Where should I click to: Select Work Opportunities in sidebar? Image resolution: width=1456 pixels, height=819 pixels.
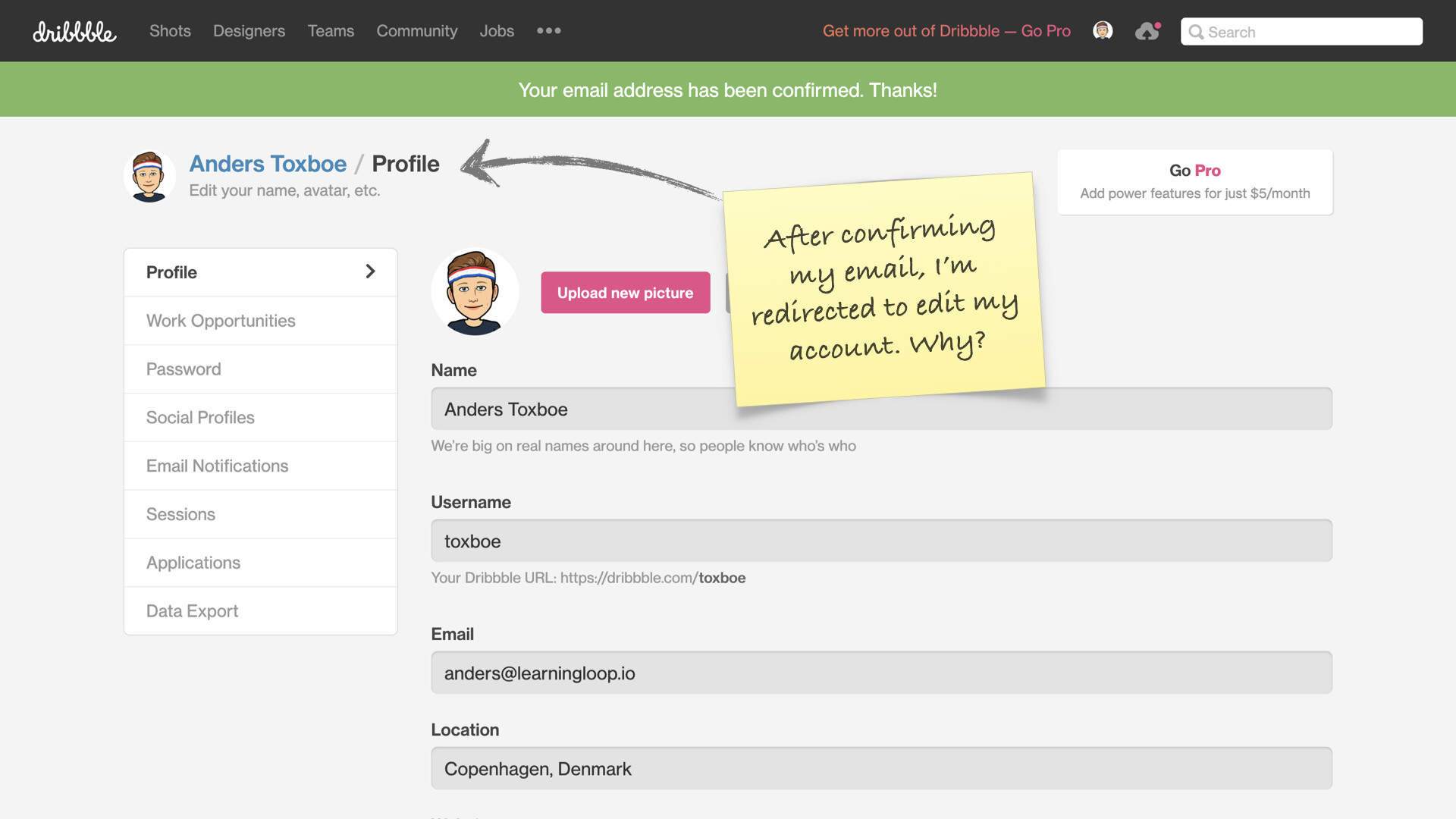click(x=221, y=321)
